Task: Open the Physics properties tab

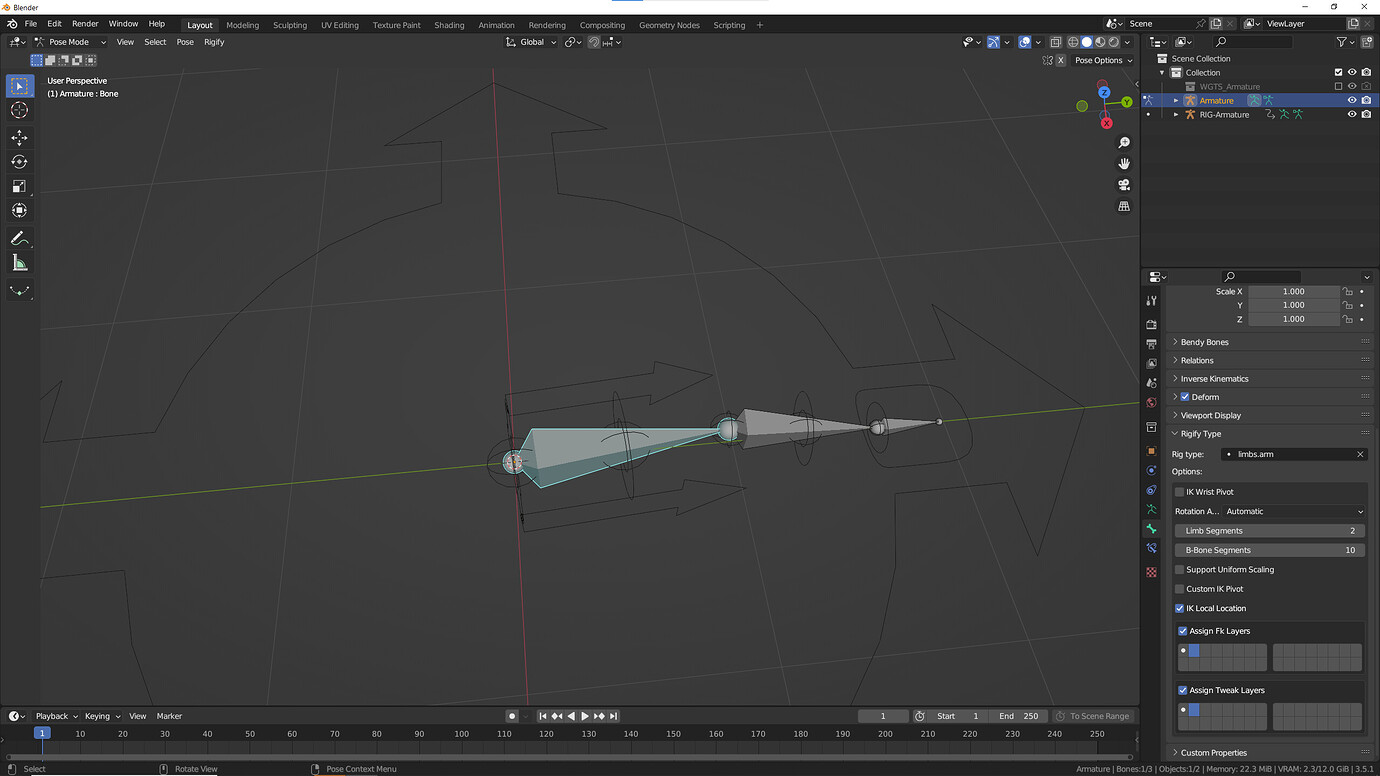Action: pyautogui.click(x=1152, y=470)
